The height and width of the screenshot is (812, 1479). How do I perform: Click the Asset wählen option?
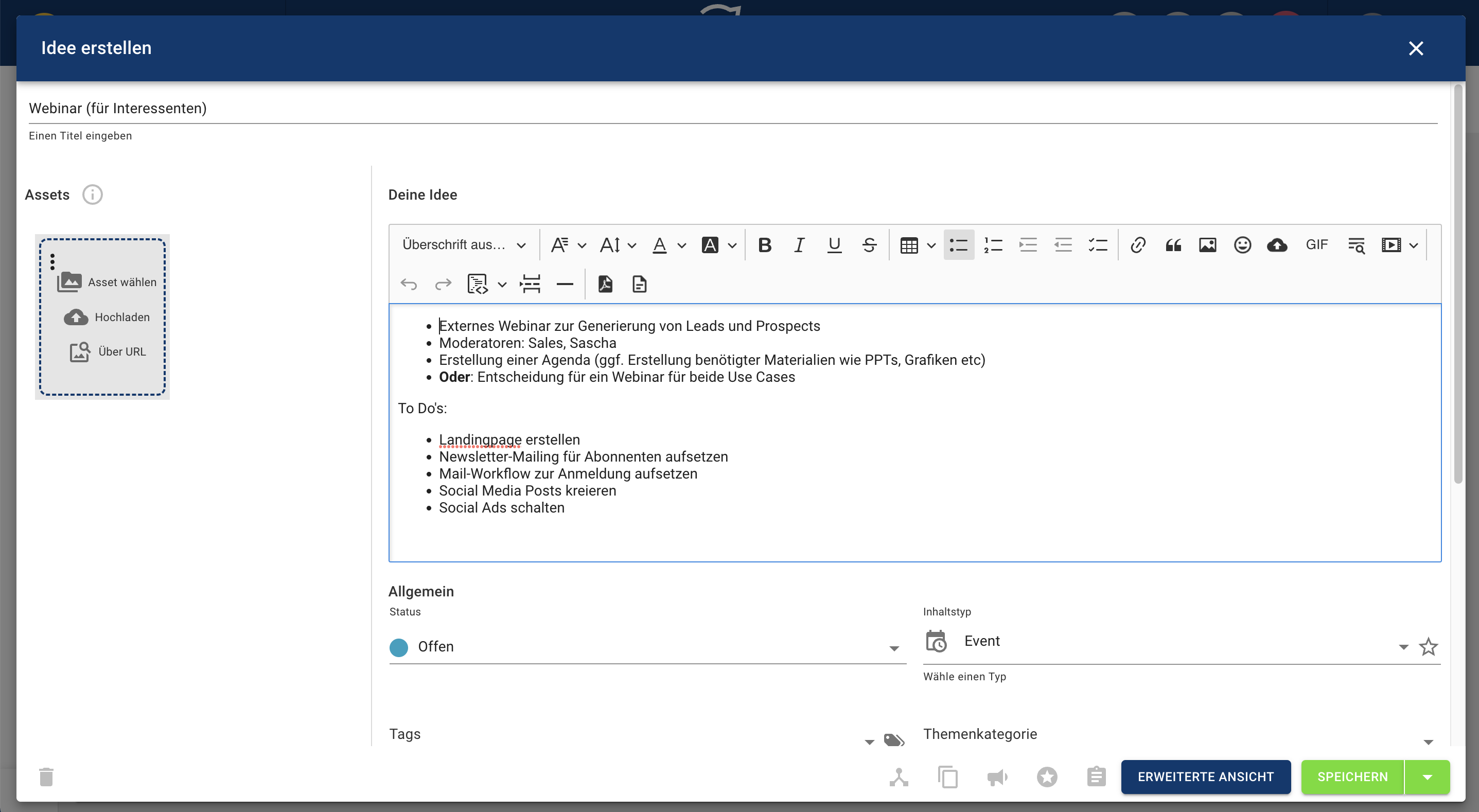[x=107, y=282]
